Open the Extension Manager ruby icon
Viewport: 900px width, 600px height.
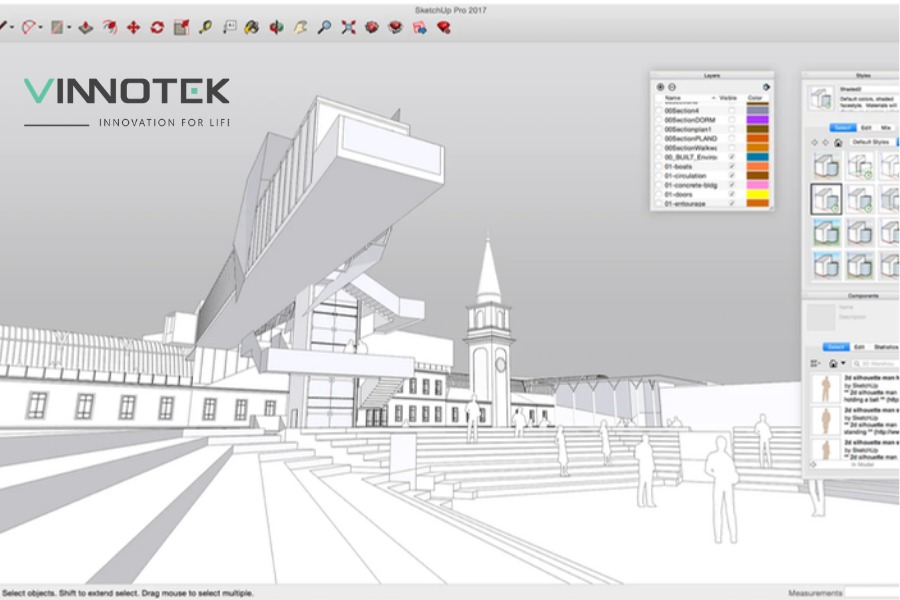[x=444, y=27]
